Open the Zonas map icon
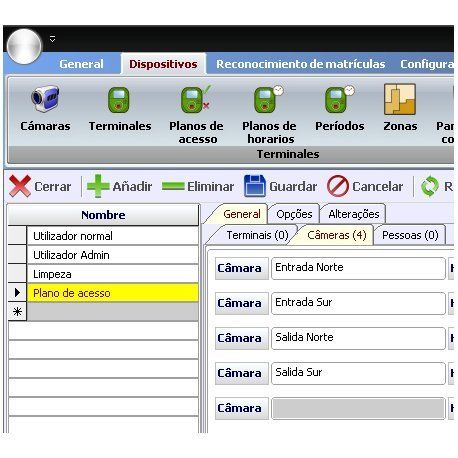The width and height of the screenshot is (458, 458). tap(400, 108)
